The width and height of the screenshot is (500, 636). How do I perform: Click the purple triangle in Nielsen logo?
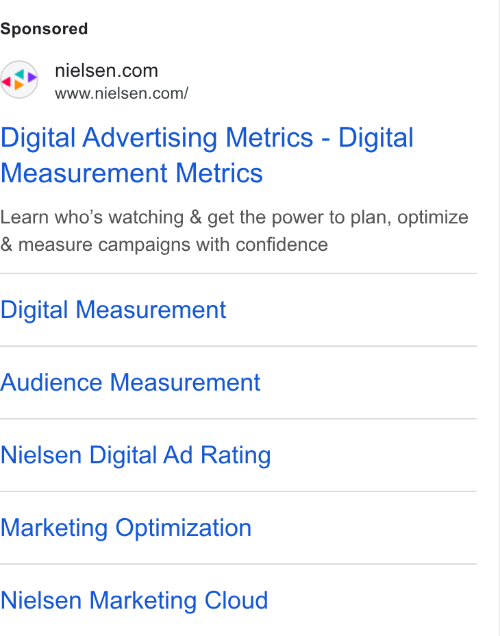click(32, 77)
